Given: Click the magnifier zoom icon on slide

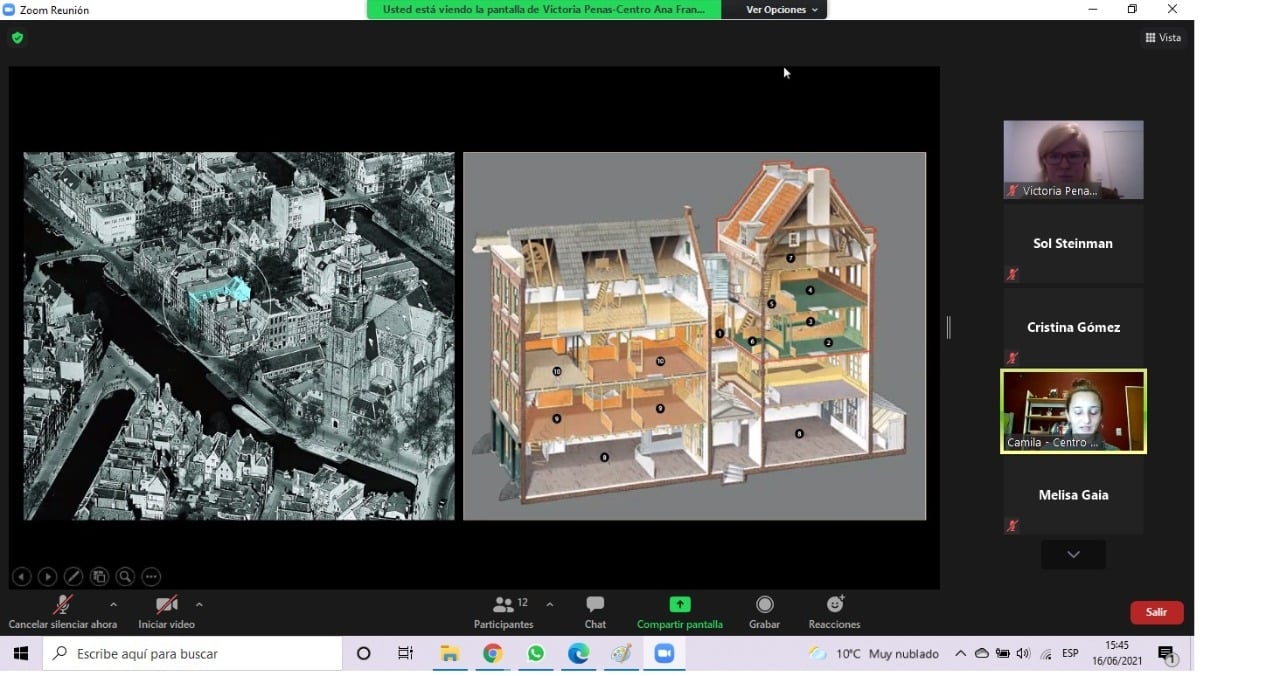Looking at the screenshot, I should [x=125, y=577].
